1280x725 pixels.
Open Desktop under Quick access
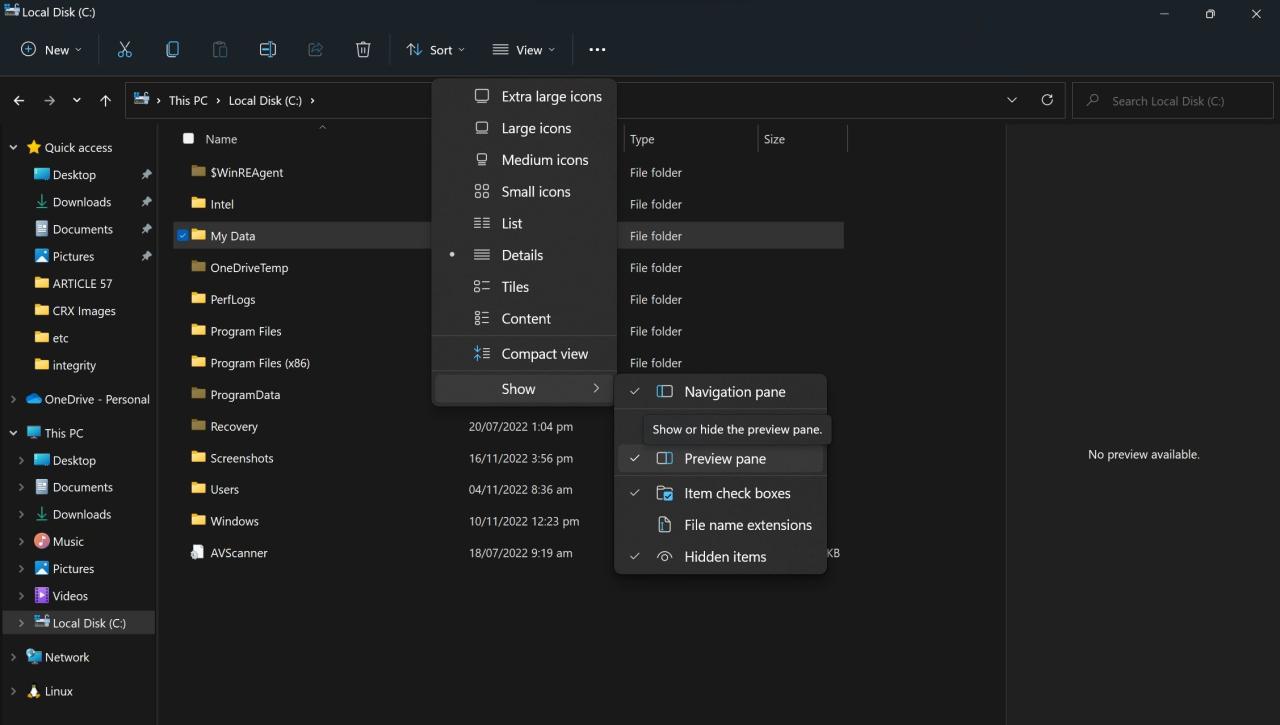coord(74,175)
